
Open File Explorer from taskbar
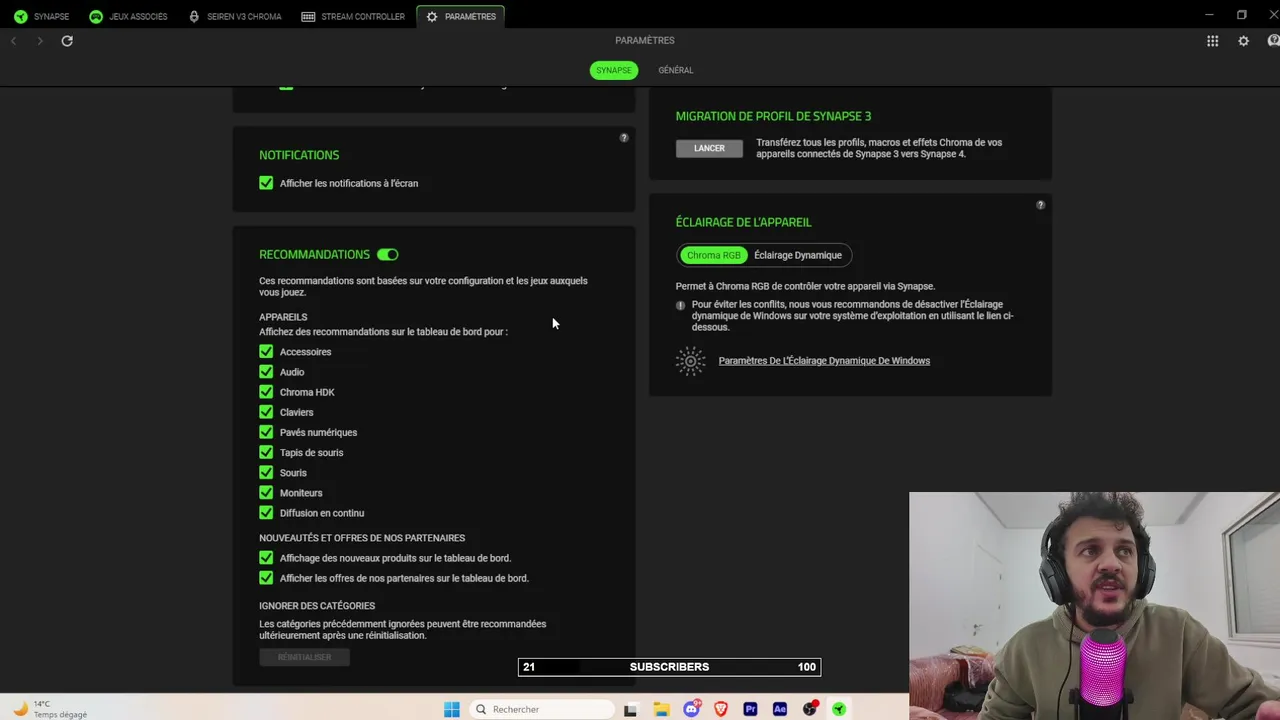point(661,709)
